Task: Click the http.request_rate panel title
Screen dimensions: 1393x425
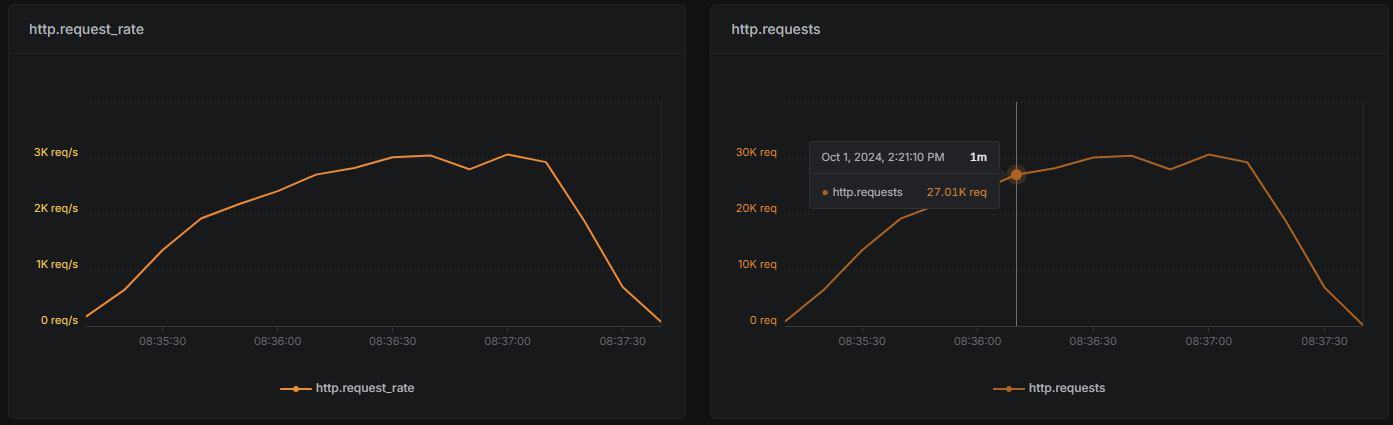Action: [x=86, y=29]
